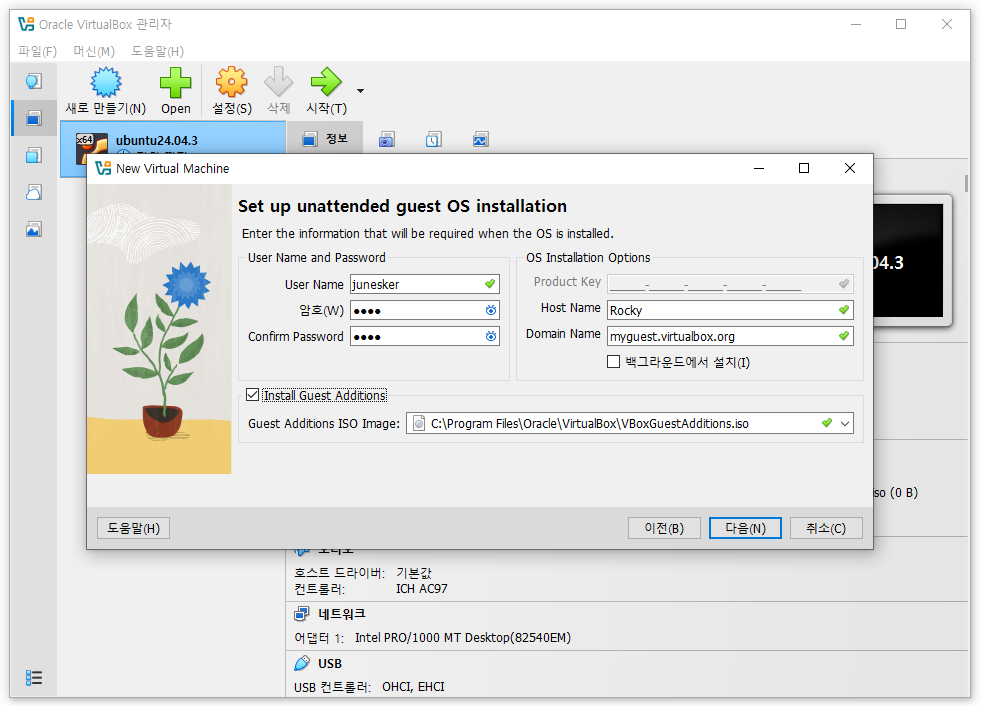
Task: Maximize the New Virtual Machine dialog
Action: click(804, 168)
